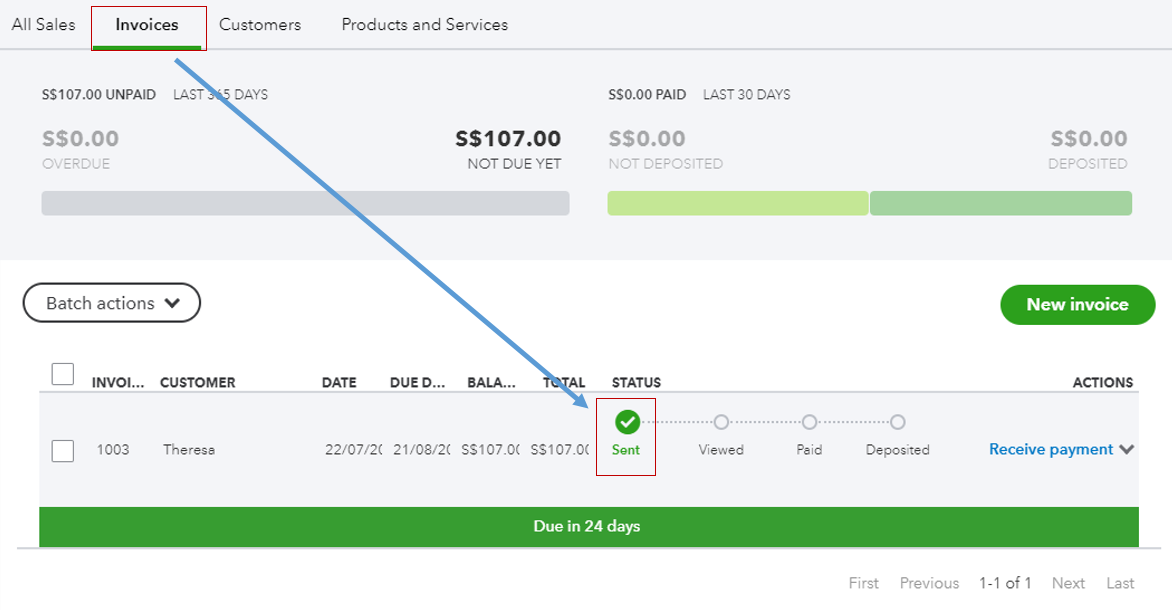
Task: Check the box for invoice 1003
Action: point(63,450)
